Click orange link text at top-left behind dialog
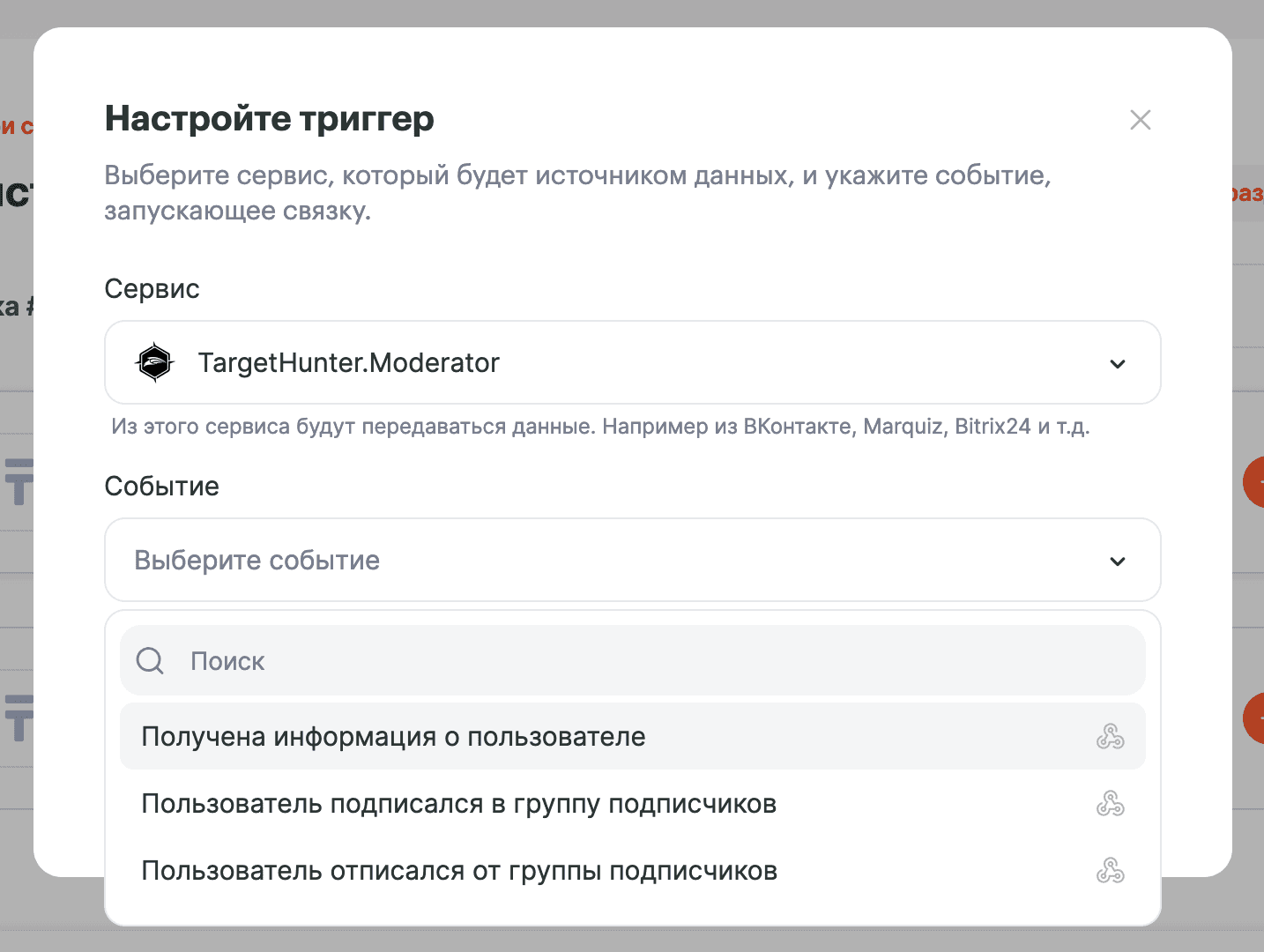Image resolution: width=1264 pixels, height=952 pixels. tap(16, 127)
